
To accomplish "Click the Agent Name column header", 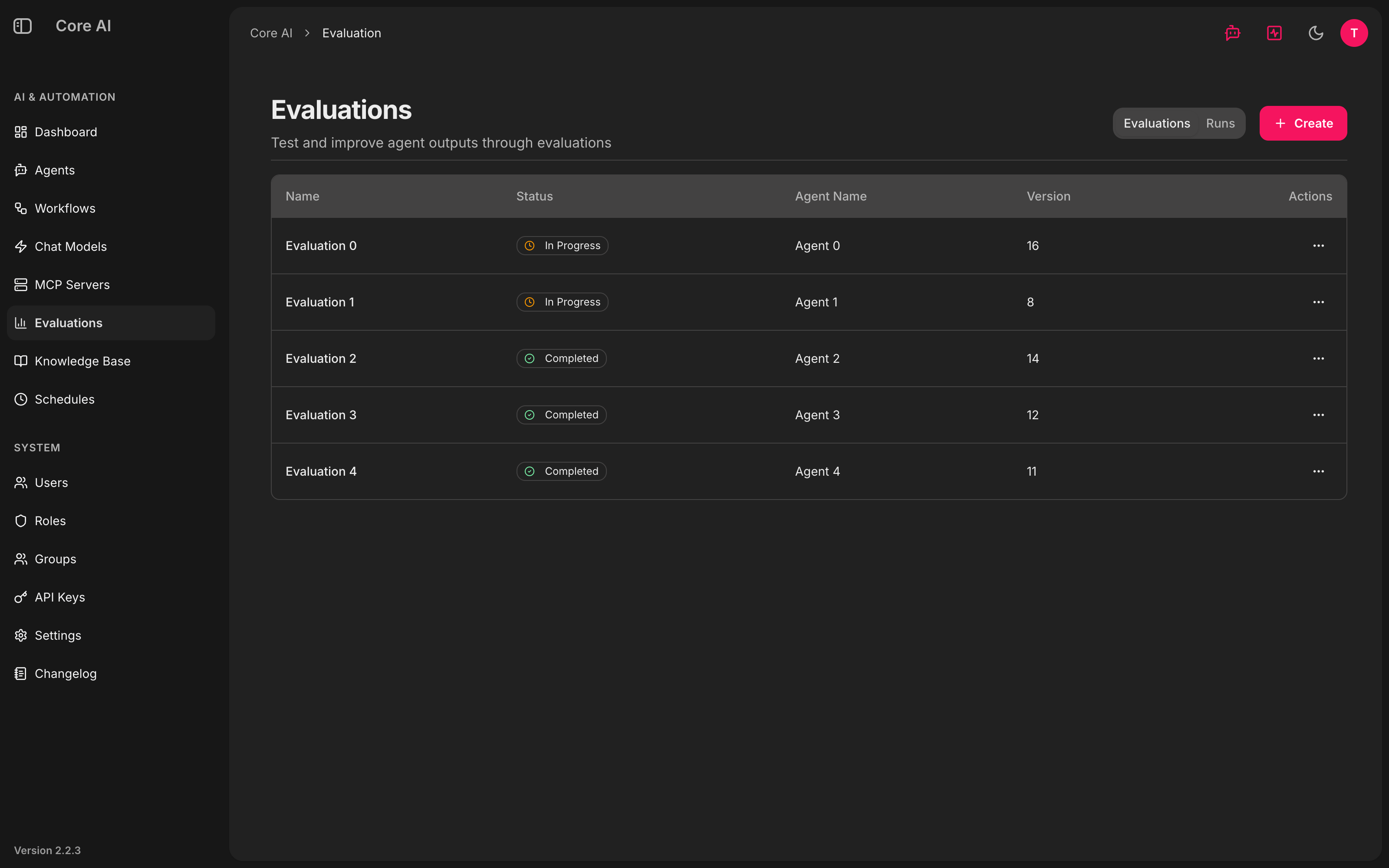I will coord(830,196).
